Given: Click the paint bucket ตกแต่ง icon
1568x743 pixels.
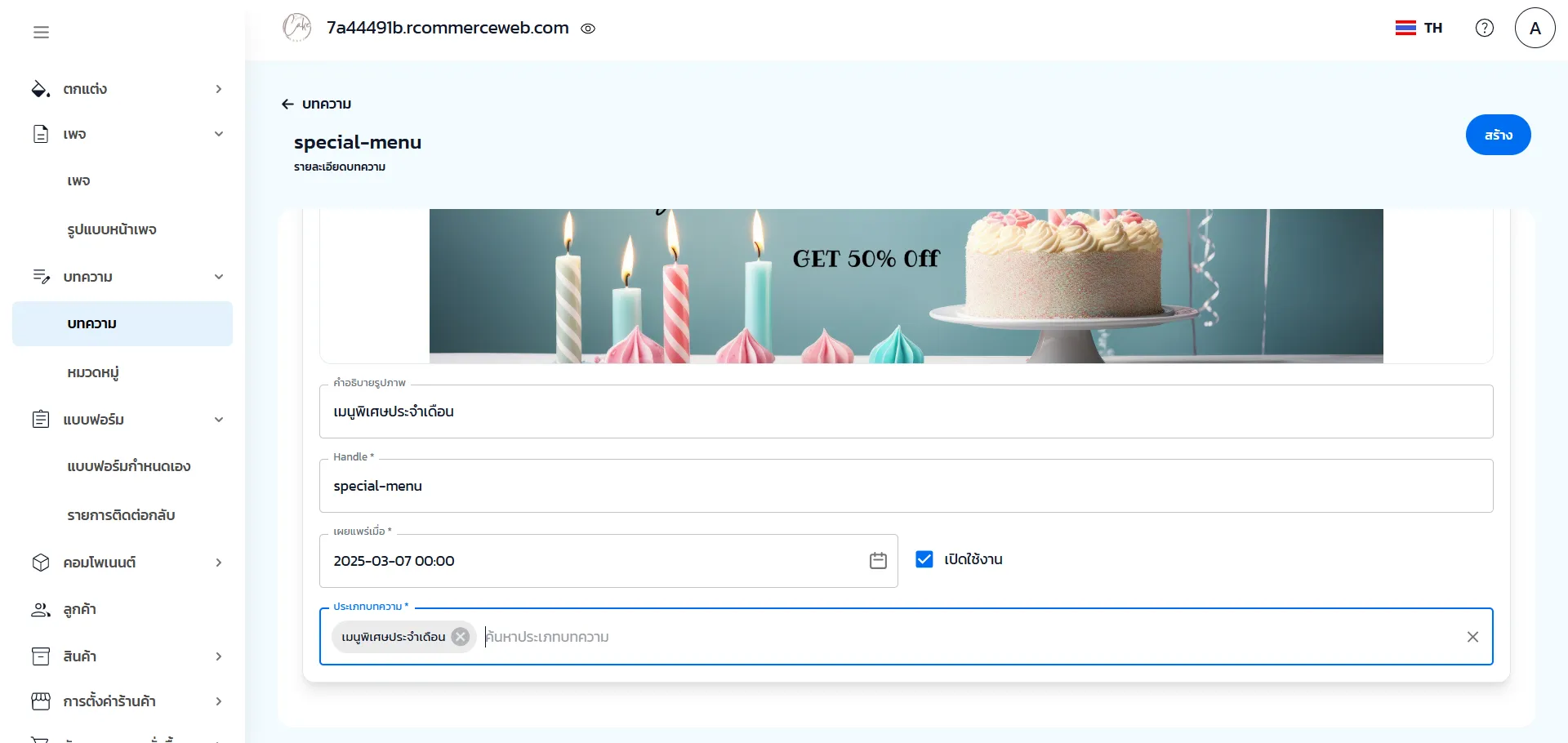Looking at the screenshot, I should (41, 89).
